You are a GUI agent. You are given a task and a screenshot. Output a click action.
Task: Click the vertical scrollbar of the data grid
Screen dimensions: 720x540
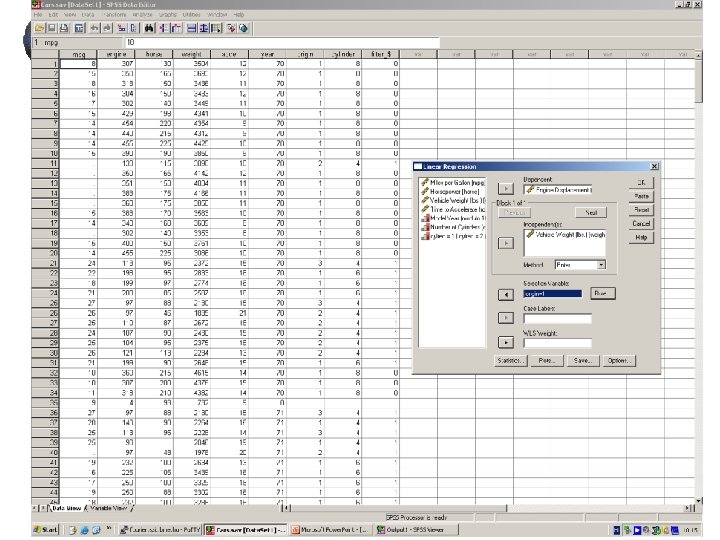(x=698, y=277)
